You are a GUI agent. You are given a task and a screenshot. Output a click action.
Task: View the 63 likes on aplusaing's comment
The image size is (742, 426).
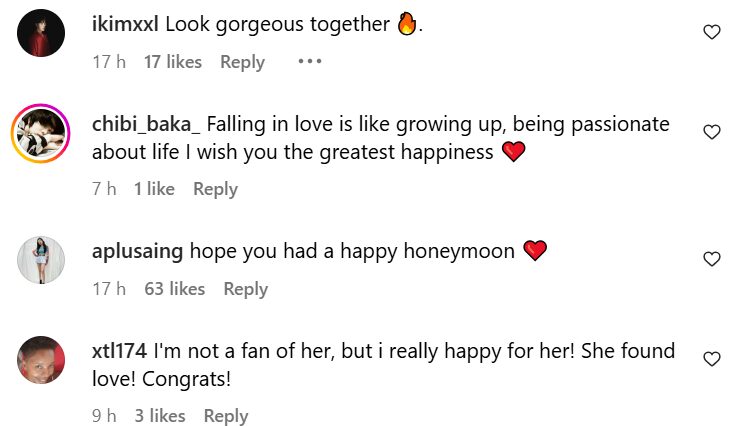174,289
